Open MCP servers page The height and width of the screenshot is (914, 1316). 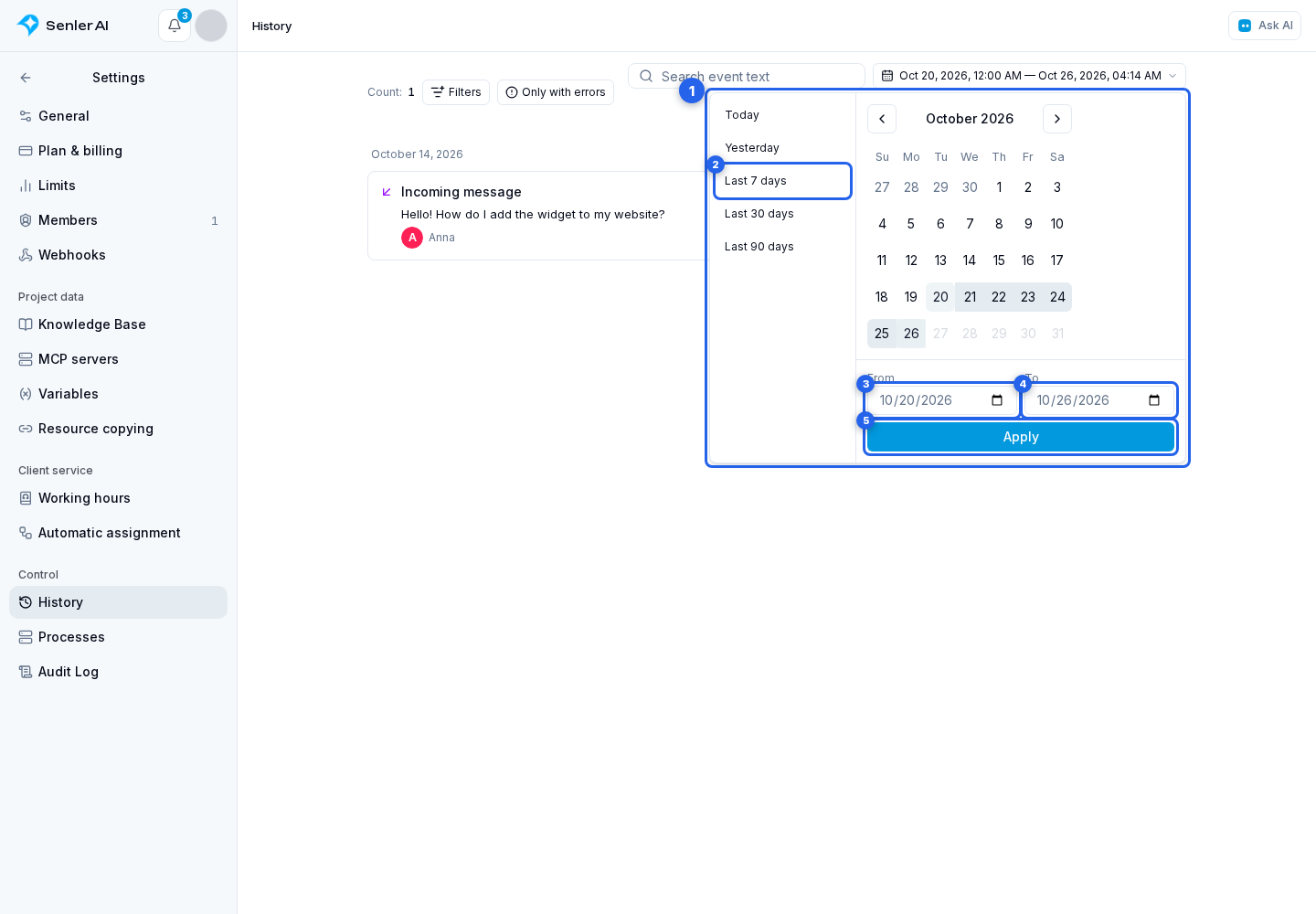pos(118,359)
